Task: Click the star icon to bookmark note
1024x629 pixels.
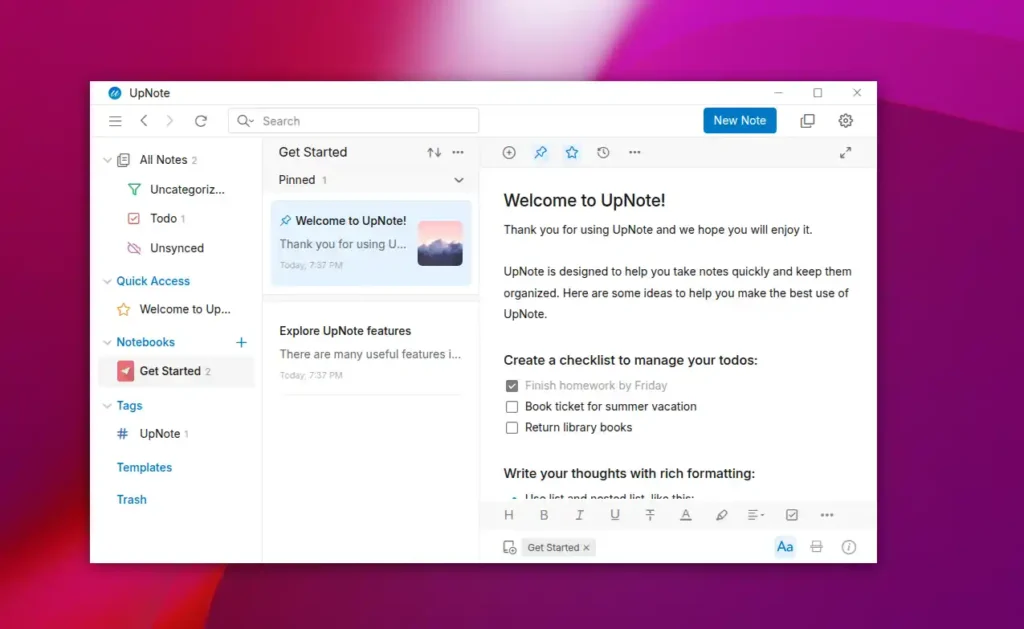Action: [571, 153]
